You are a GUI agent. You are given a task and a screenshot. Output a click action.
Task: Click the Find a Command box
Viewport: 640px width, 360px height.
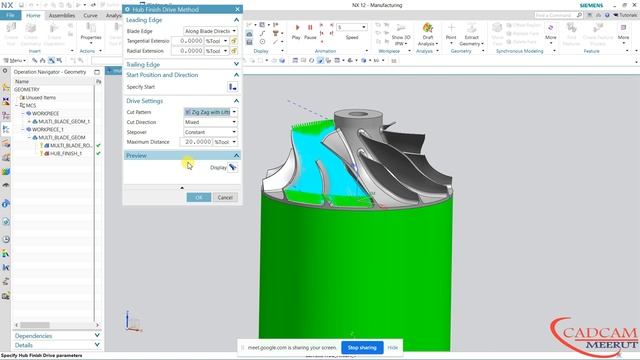point(559,15)
